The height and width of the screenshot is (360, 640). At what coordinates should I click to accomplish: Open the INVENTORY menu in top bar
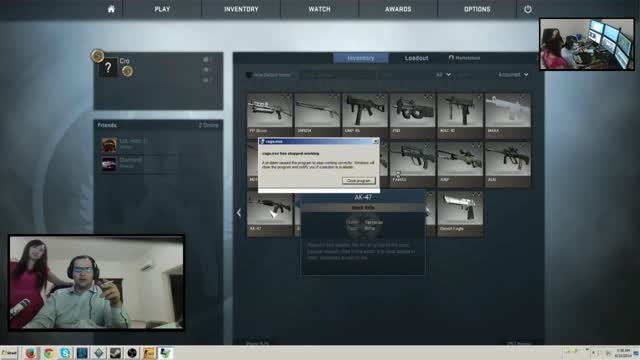pos(241,9)
